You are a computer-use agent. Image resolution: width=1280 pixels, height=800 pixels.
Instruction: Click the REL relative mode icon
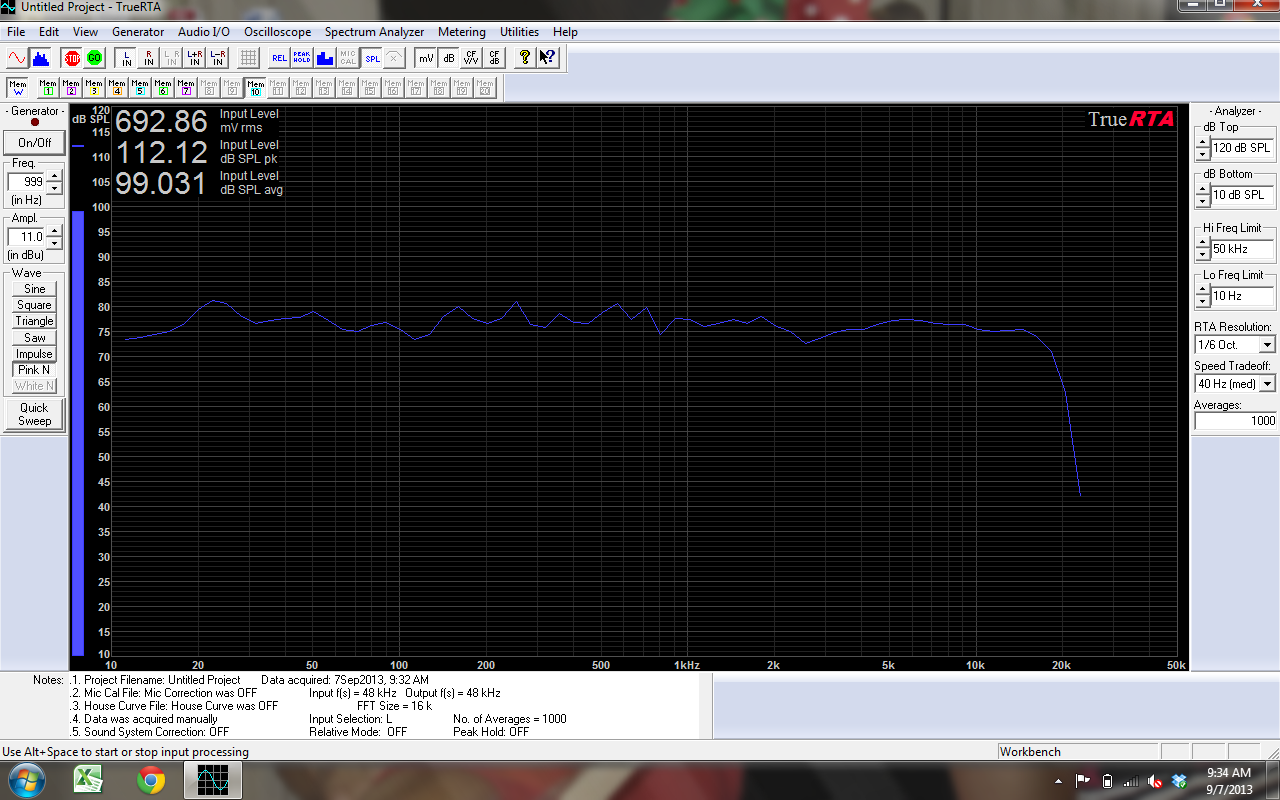coord(279,58)
